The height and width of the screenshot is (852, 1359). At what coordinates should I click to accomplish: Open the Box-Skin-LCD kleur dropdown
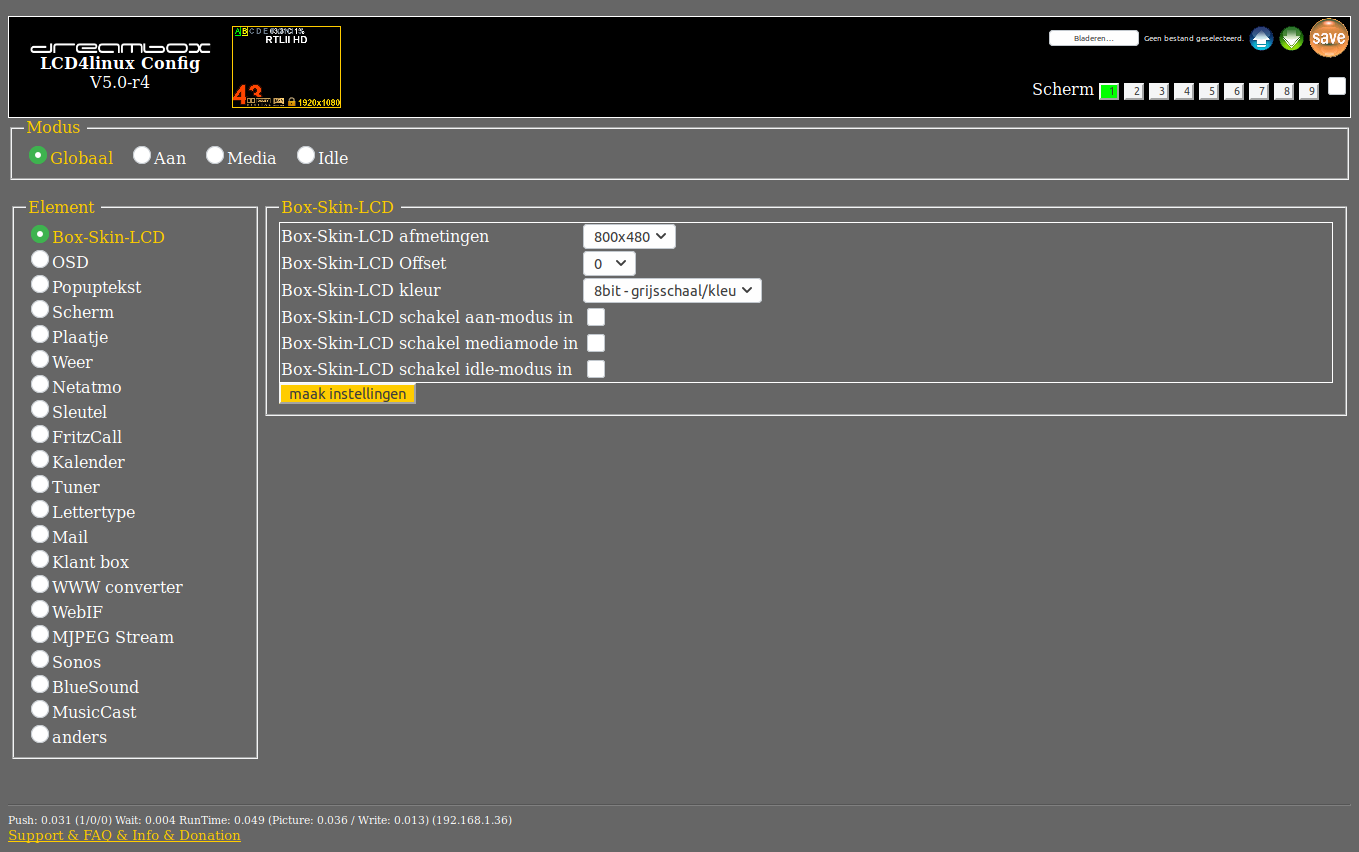click(x=672, y=291)
